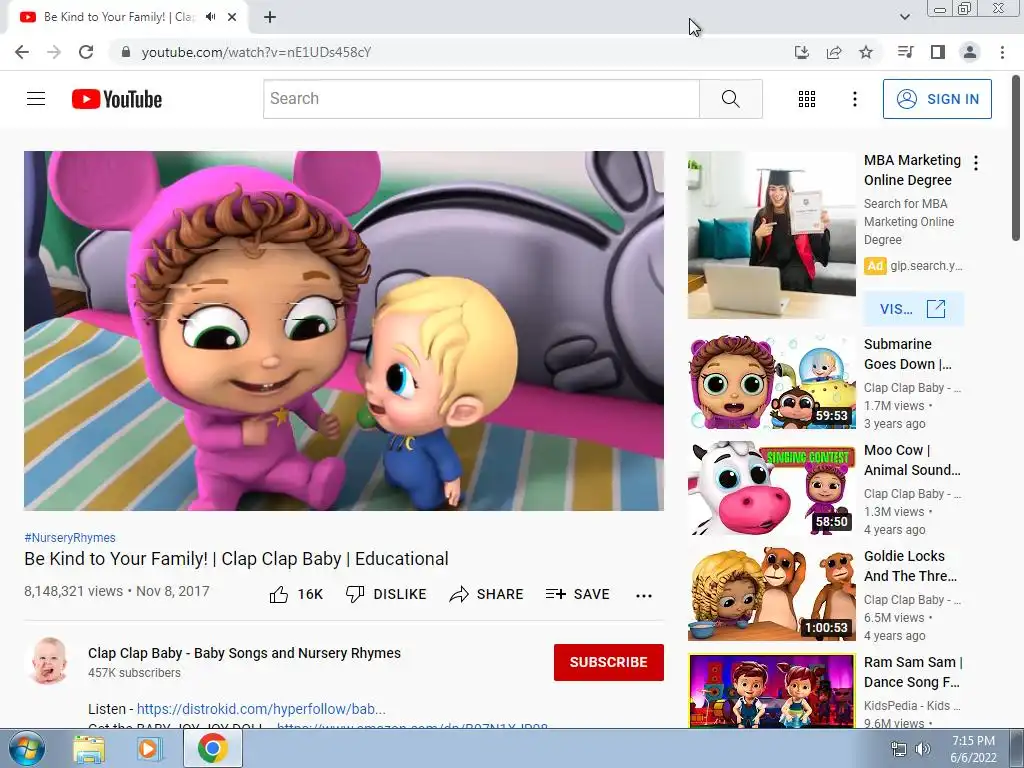Open Chrome media controls icon
Screen dimensions: 1024x768
coord(905,52)
